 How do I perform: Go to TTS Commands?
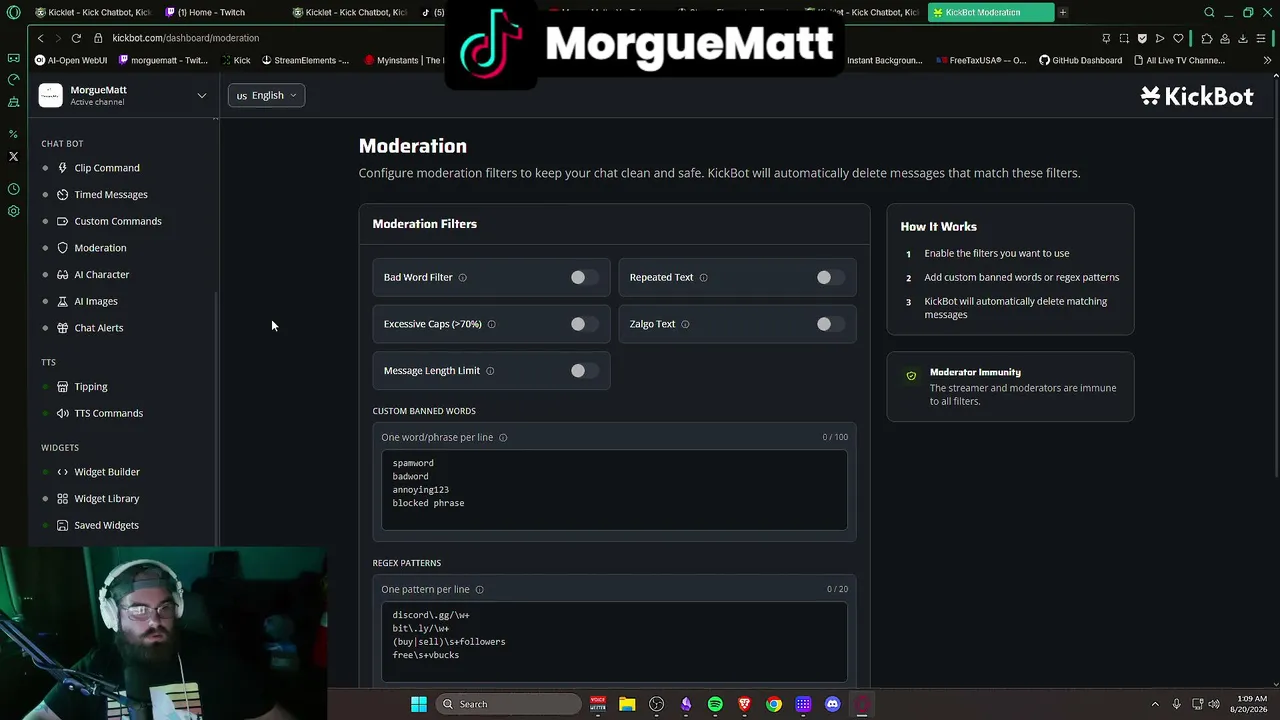(108, 413)
